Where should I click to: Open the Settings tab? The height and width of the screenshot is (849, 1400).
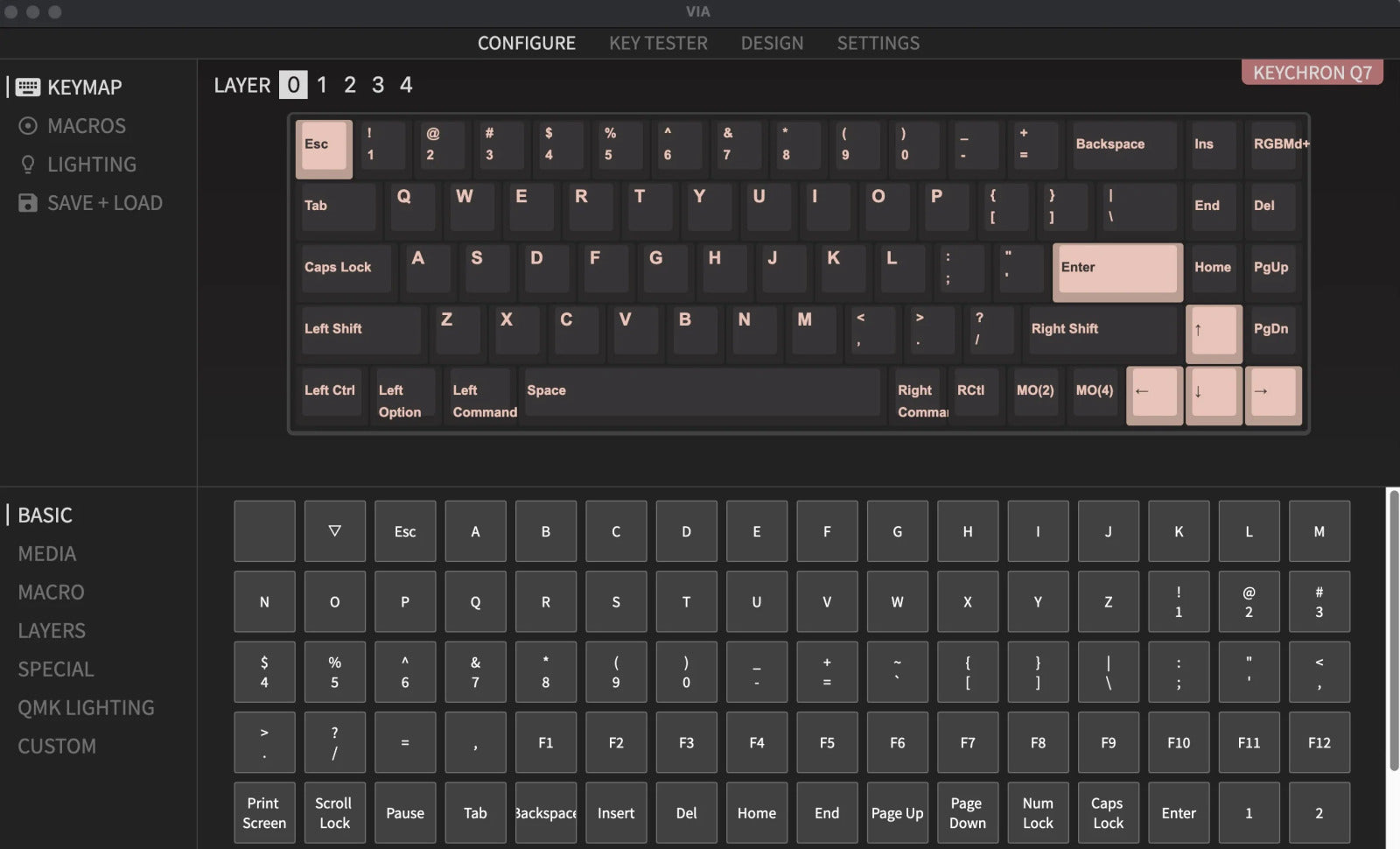click(x=878, y=43)
